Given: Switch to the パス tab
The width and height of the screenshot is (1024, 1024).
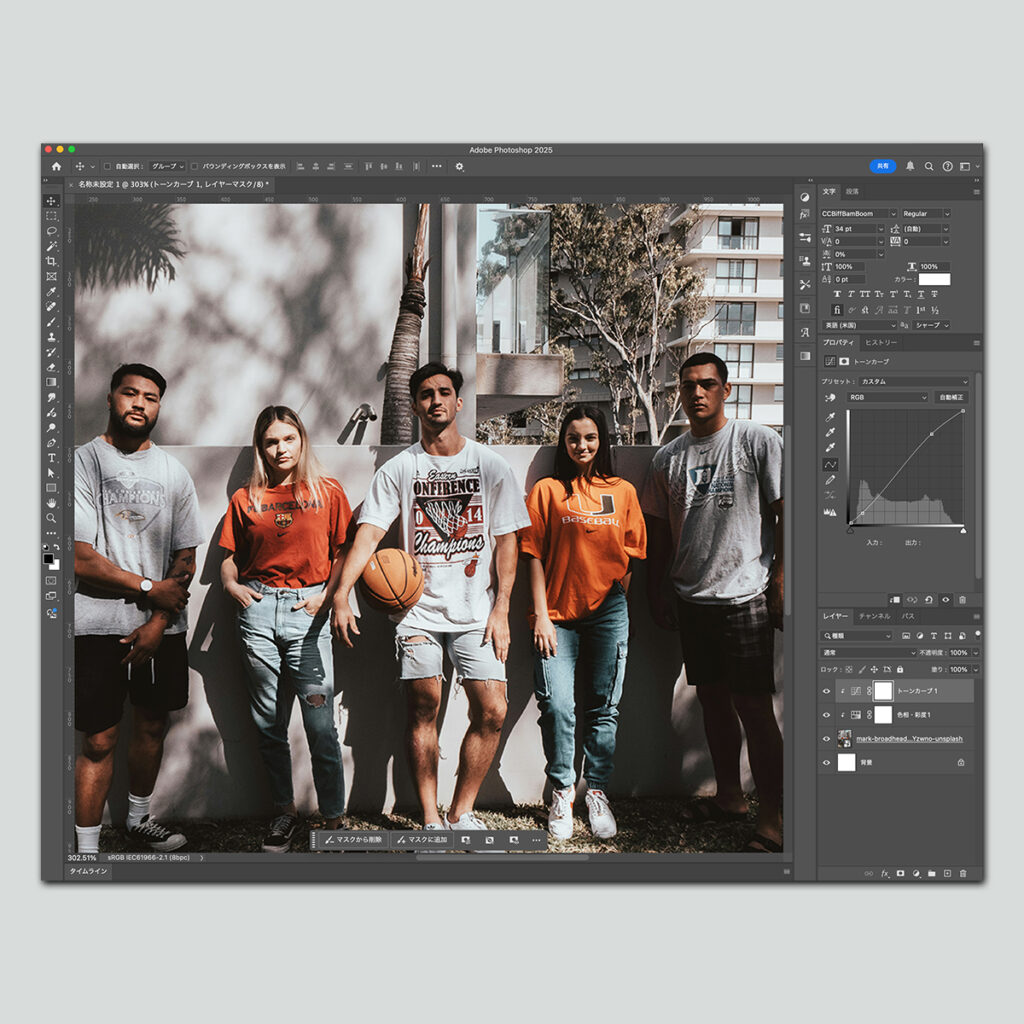Looking at the screenshot, I should click(908, 616).
